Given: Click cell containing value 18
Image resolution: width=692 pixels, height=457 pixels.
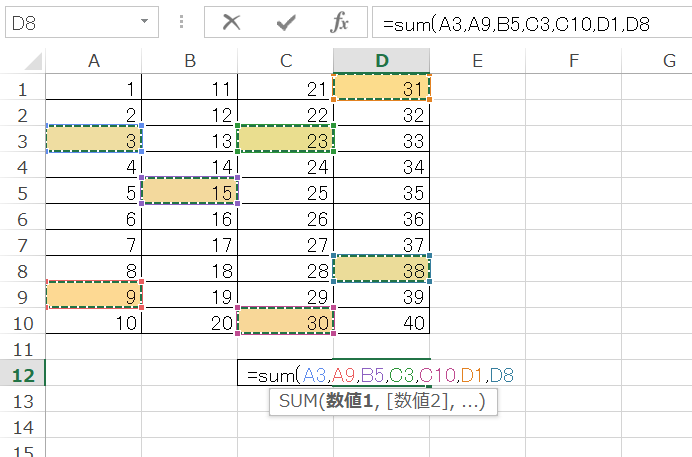Looking at the screenshot, I should tap(190, 269).
